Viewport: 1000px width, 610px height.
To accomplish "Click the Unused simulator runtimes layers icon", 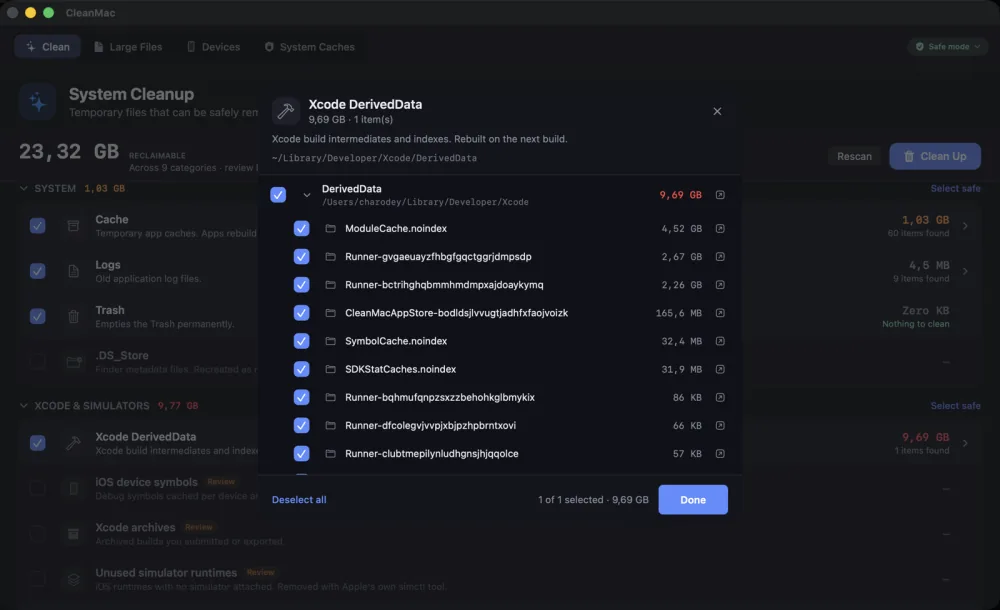I will 73,579.
